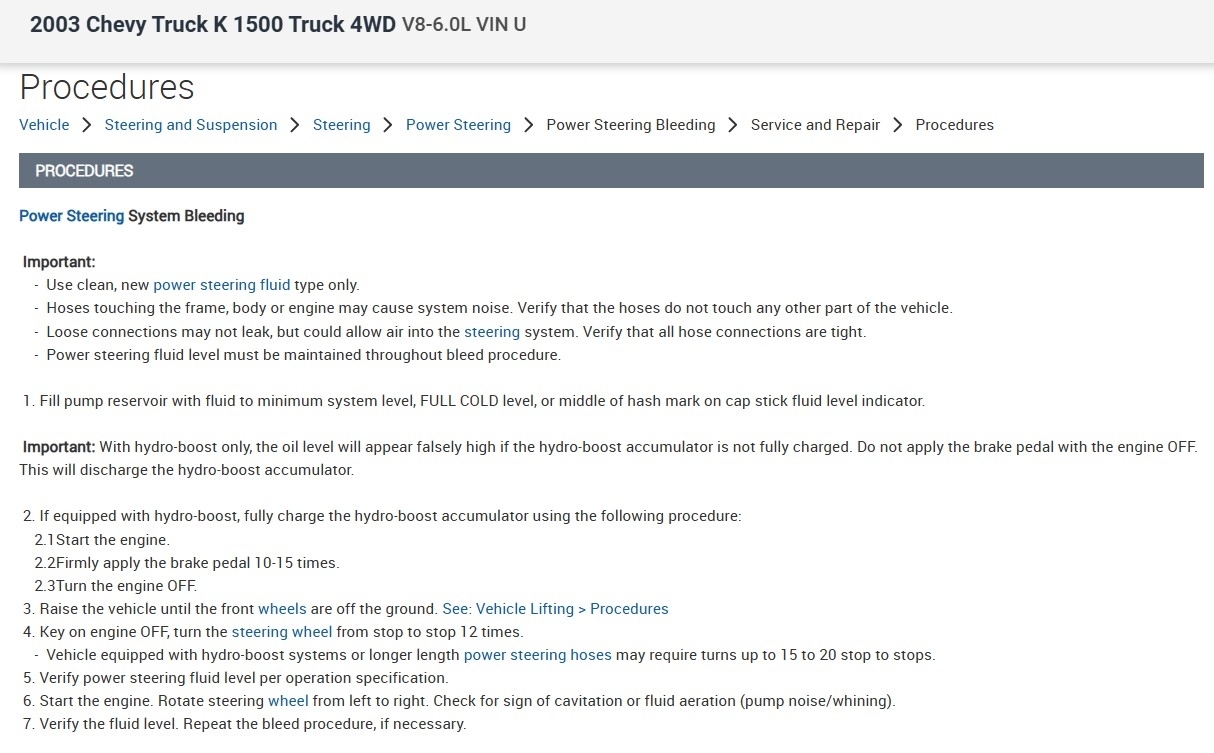The image size is (1214, 753).
Task: Click the Vehicle breadcrumb link
Action: click(x=44, y=125)
